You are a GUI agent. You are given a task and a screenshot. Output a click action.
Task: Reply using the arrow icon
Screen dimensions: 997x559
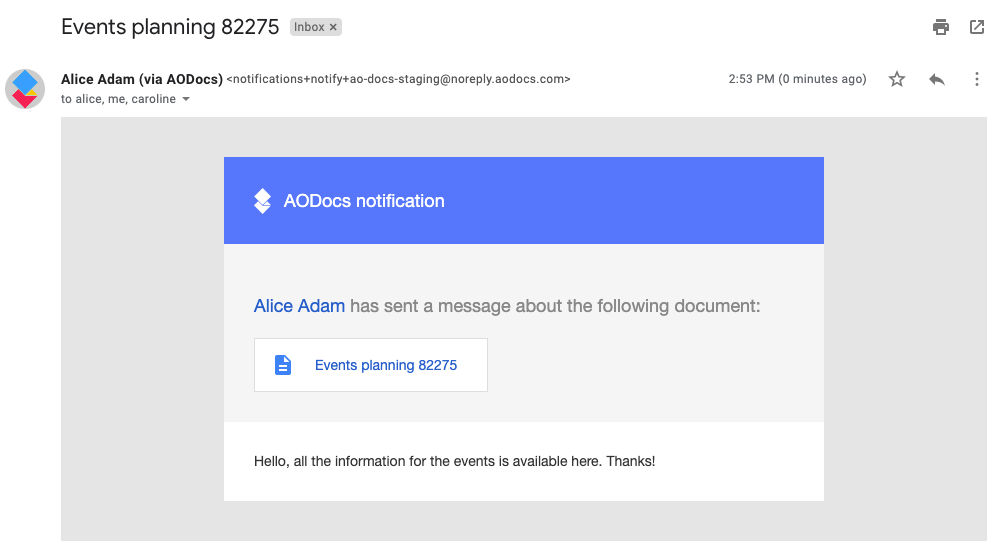point(937,79)
